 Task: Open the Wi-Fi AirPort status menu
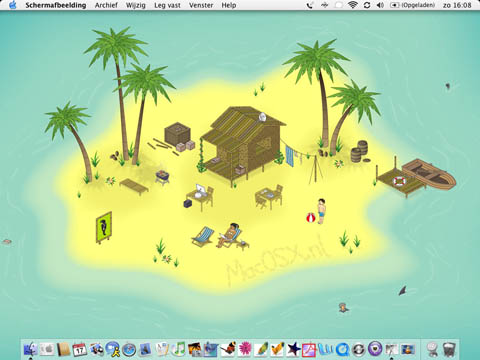353,5
